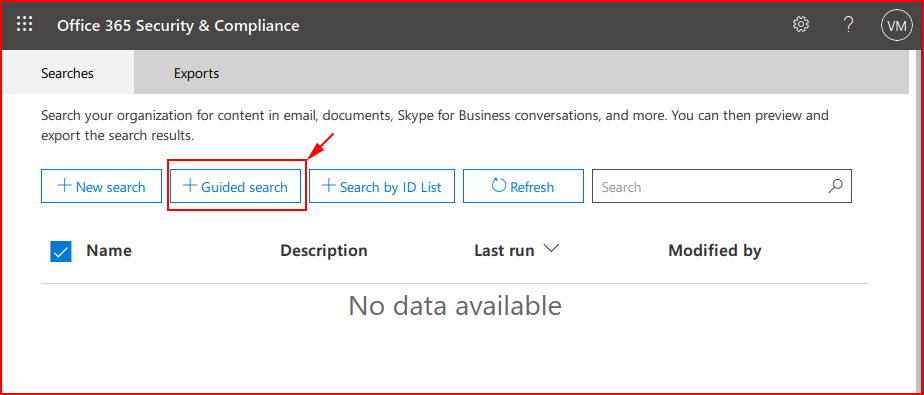Click the plus icon on New search
The width and height of the screenshot is (924, 395).
64,186
